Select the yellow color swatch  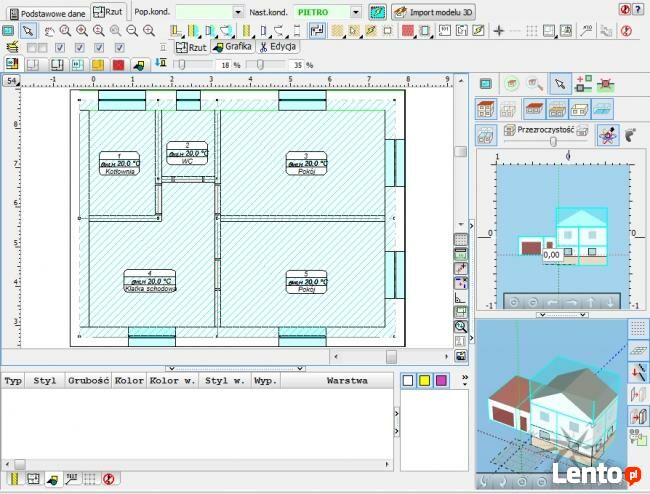pos(424,380)
